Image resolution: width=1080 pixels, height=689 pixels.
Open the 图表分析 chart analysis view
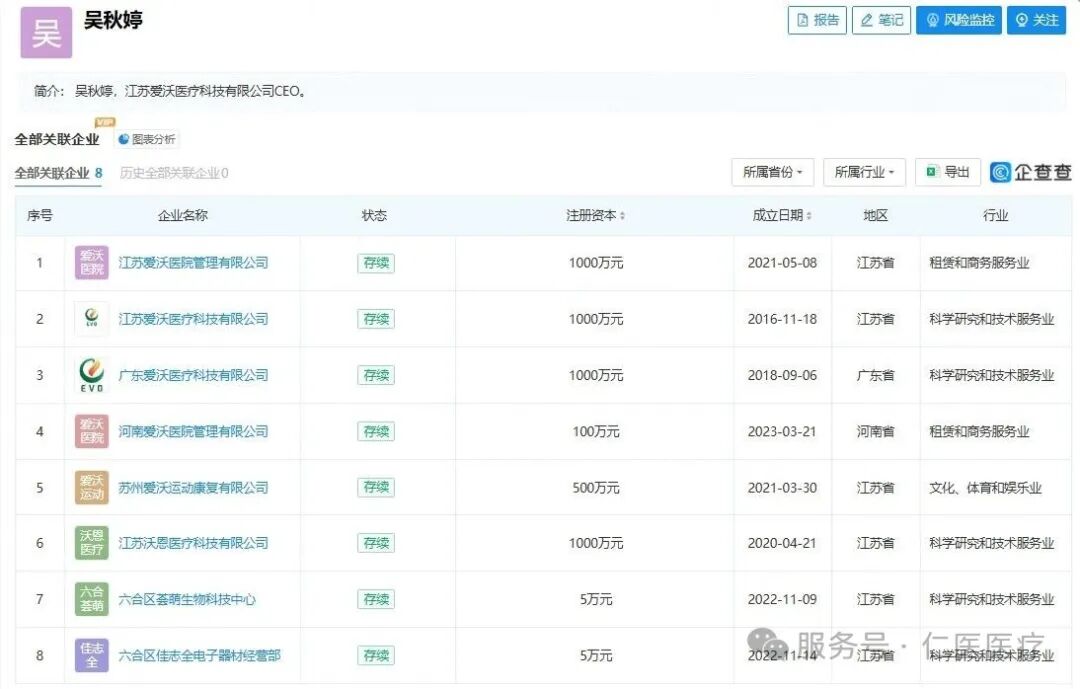[x=146, y=140]
